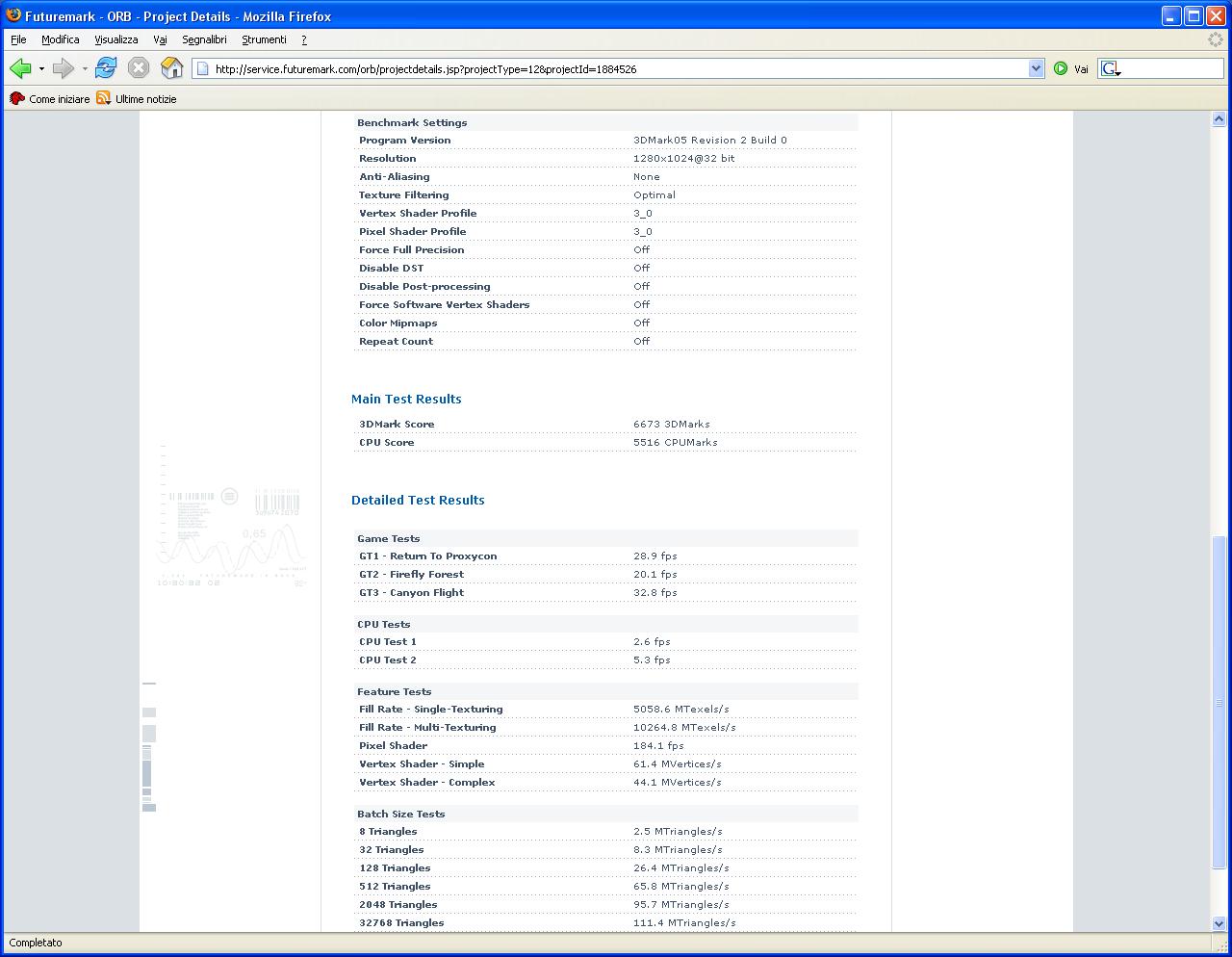1232x957 pixels.
Task: Open the Modifica menu
Action: pos(60,39)
